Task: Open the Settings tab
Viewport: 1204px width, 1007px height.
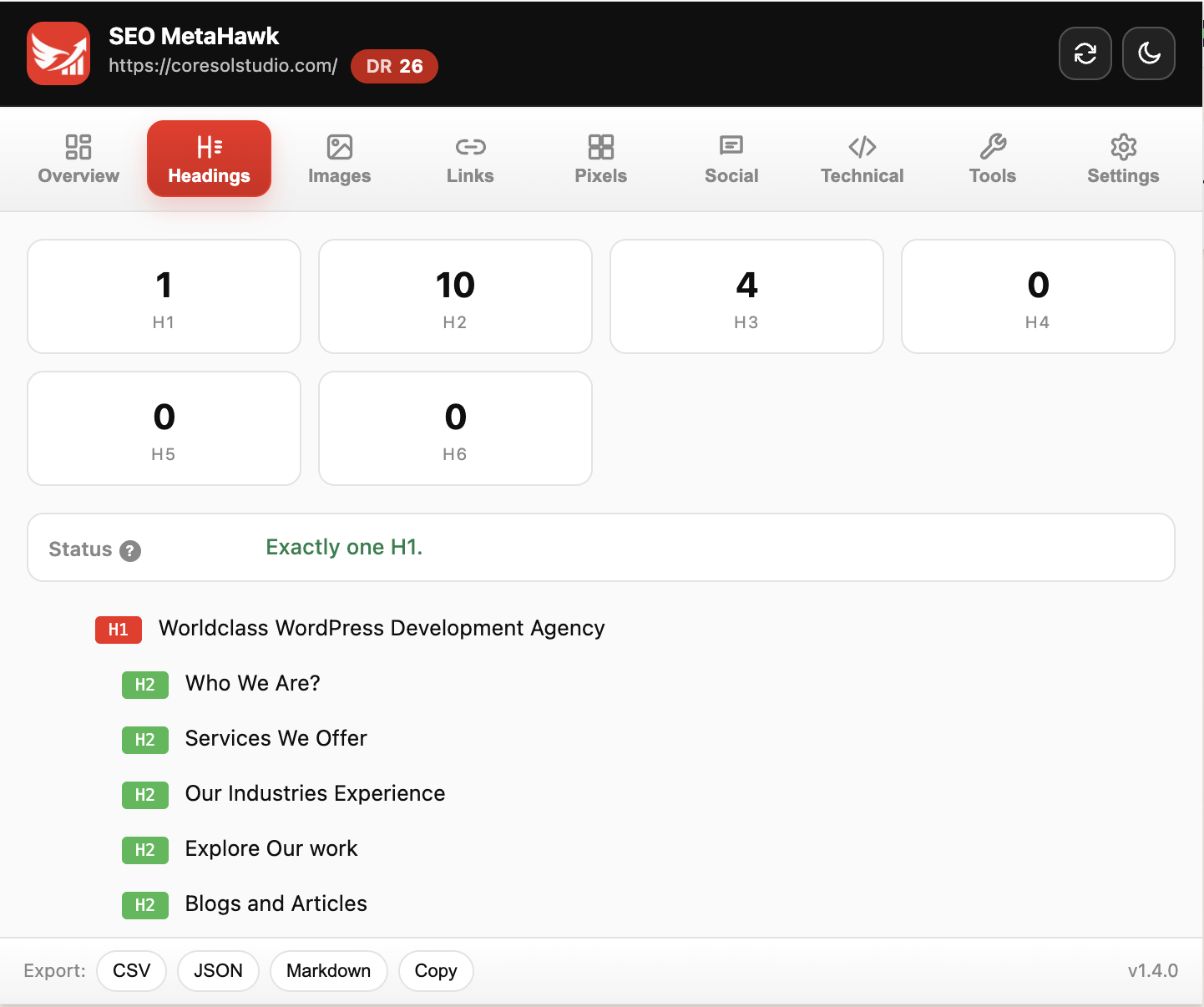Action: point(1123,159)
